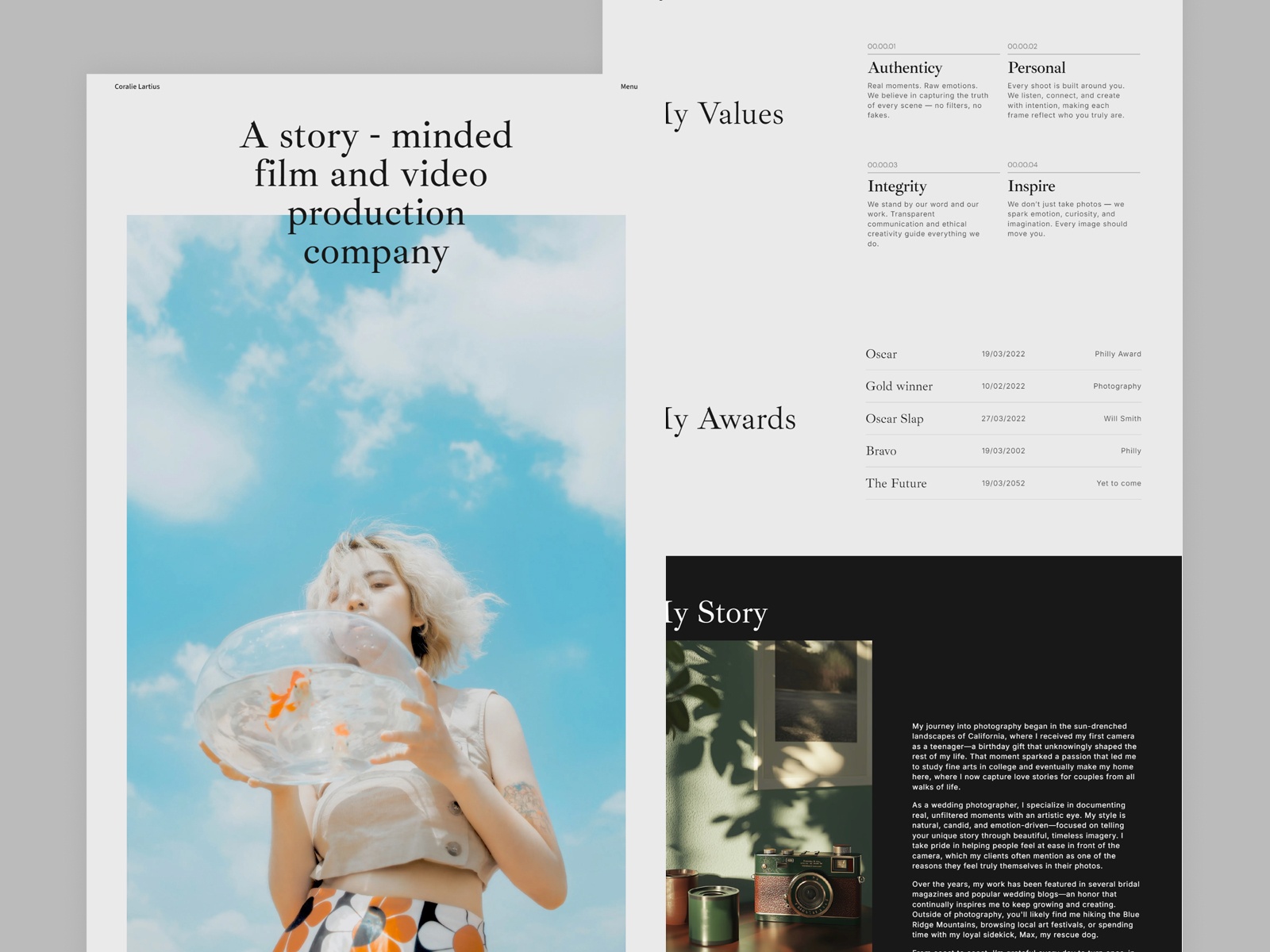
Task: Open the Menu in the header
Action: 629,86
